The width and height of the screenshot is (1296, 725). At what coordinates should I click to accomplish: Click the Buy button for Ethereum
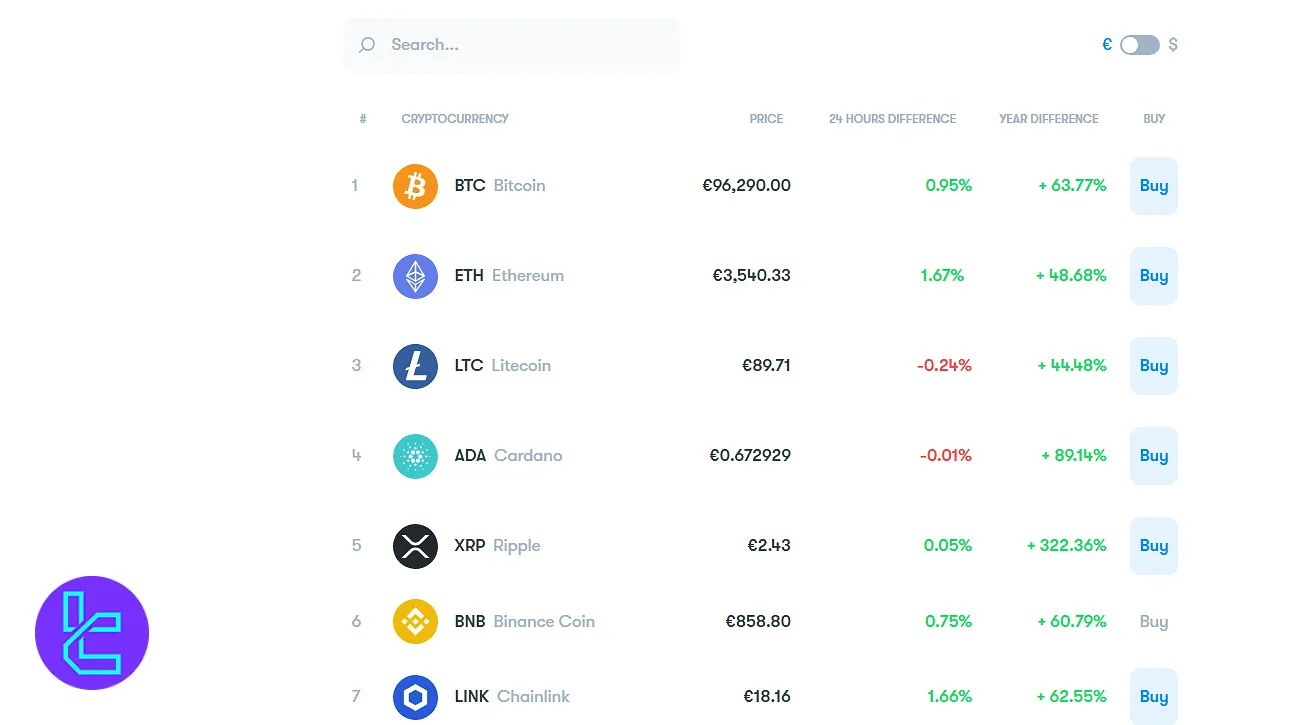pos(1153,275)
